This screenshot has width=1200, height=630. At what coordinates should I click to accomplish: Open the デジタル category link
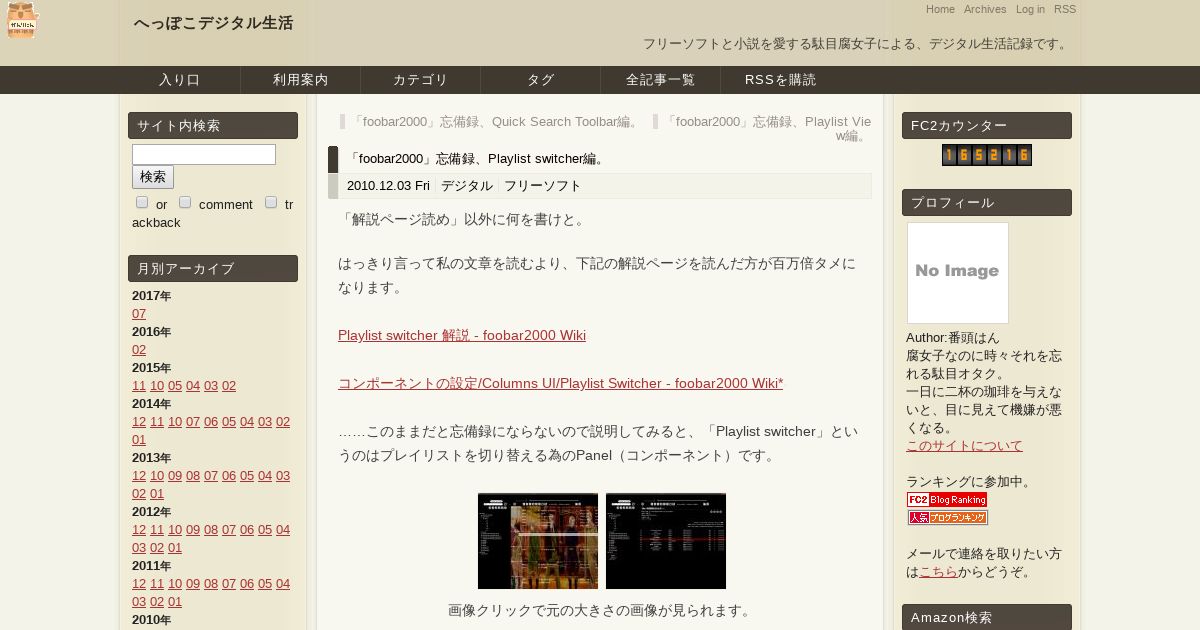coord(467,186)
